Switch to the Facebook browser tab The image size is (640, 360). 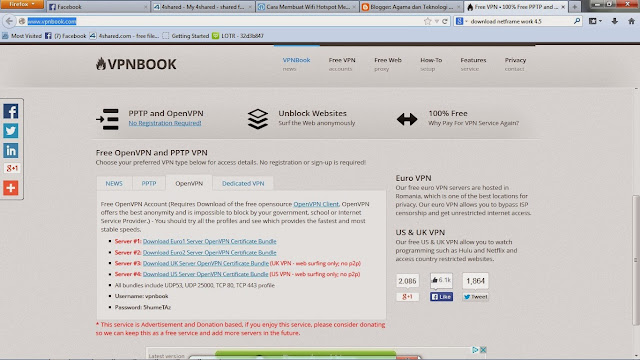tap(98, 7)
